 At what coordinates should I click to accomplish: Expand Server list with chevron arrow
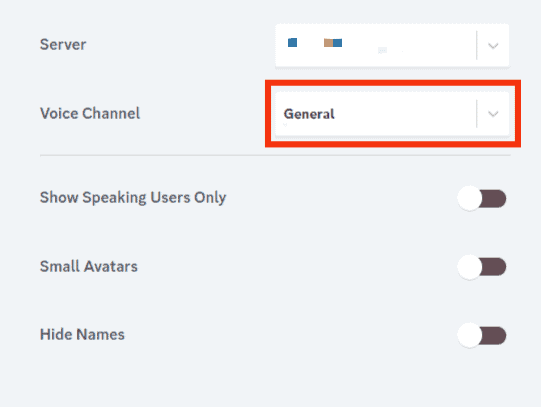(x=493, y=46)
